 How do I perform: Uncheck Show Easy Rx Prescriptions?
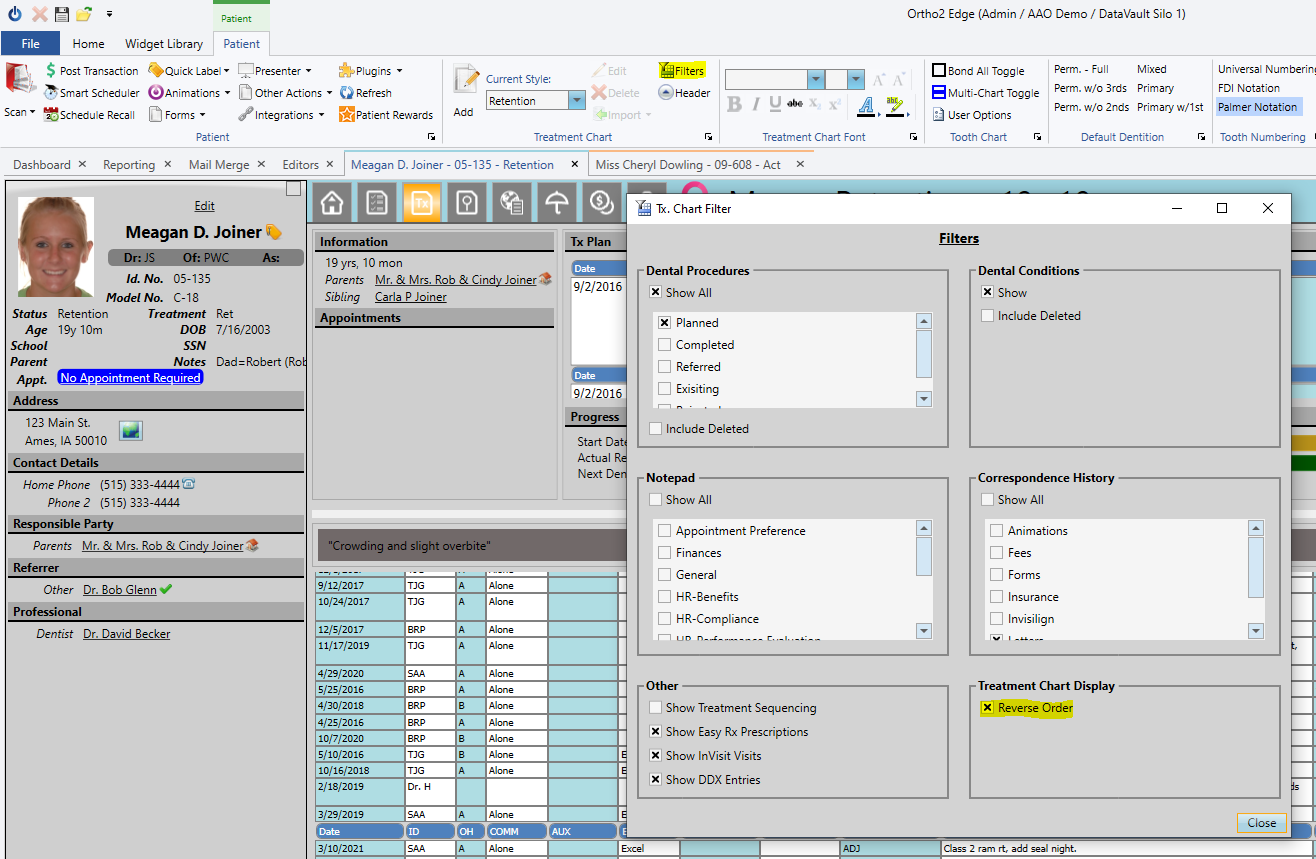[x=655, y=732]
